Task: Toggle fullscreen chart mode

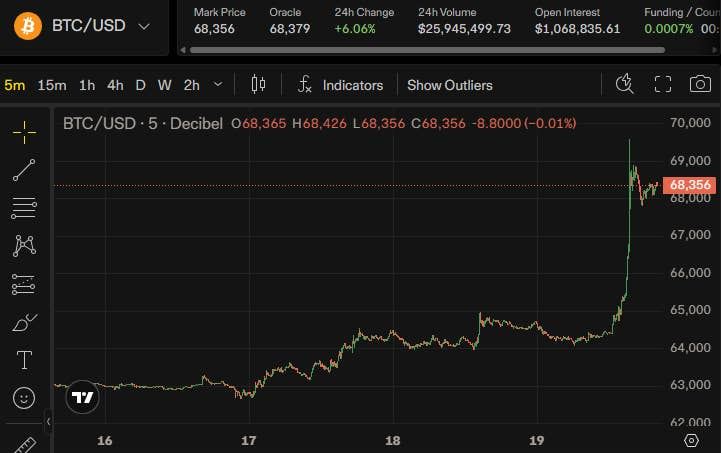Action: pyautogui.click(x=663, y=84)
